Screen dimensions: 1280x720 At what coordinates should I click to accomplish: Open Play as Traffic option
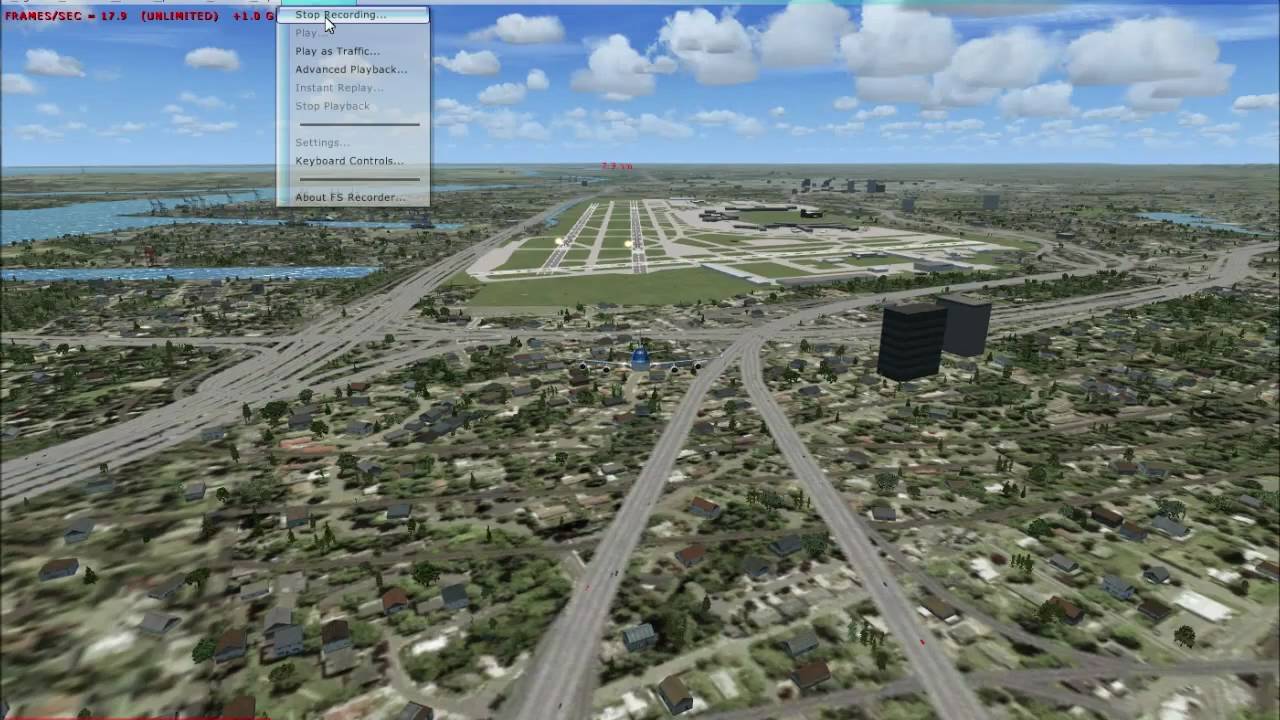(353, 51)
